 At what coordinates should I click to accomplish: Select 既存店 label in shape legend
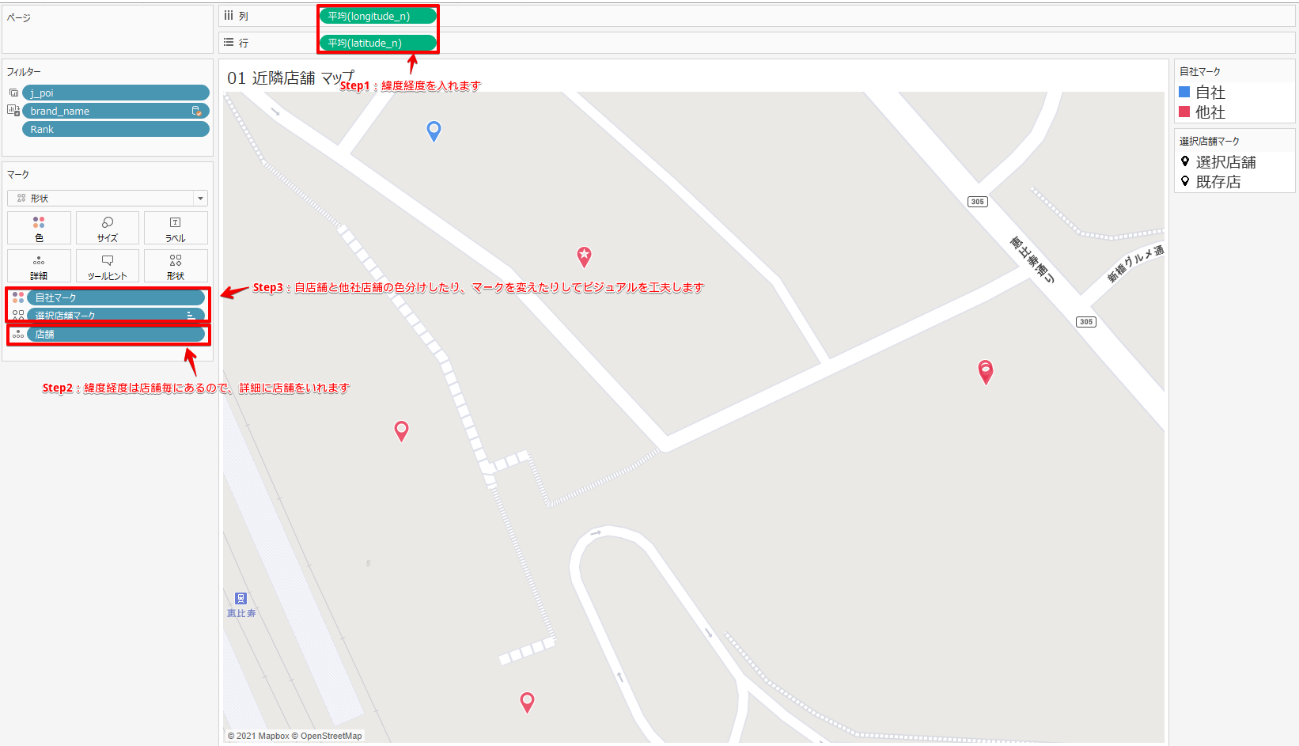(x=1218, y=182)
